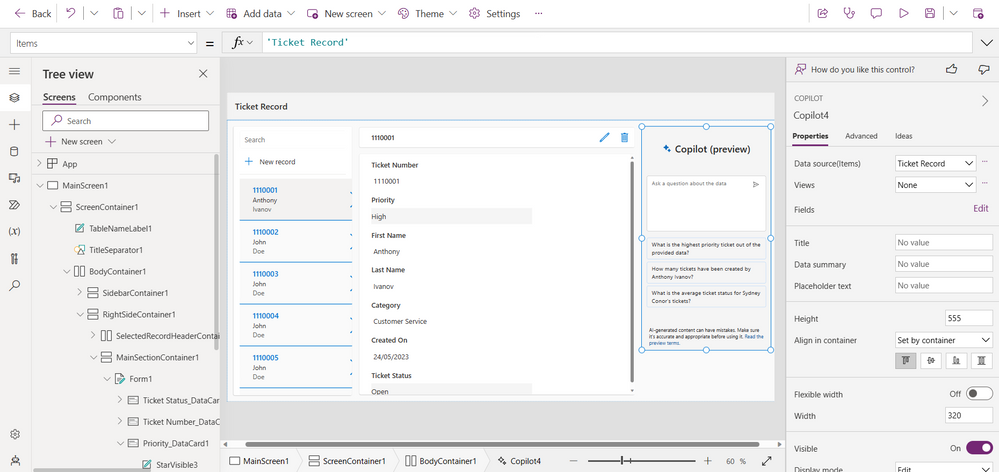
Task: Click the Undo icon in top toolbar
Action: [71, 13]
